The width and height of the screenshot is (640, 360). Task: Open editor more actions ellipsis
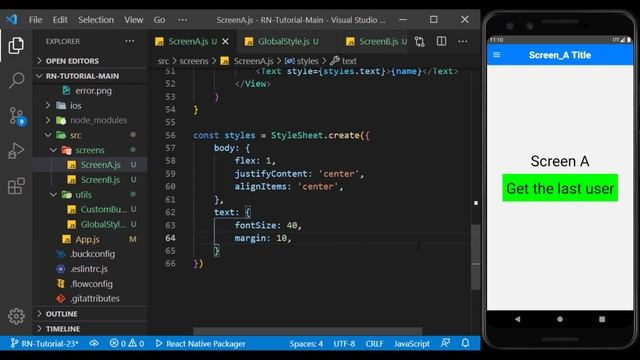tap(462, 41)
